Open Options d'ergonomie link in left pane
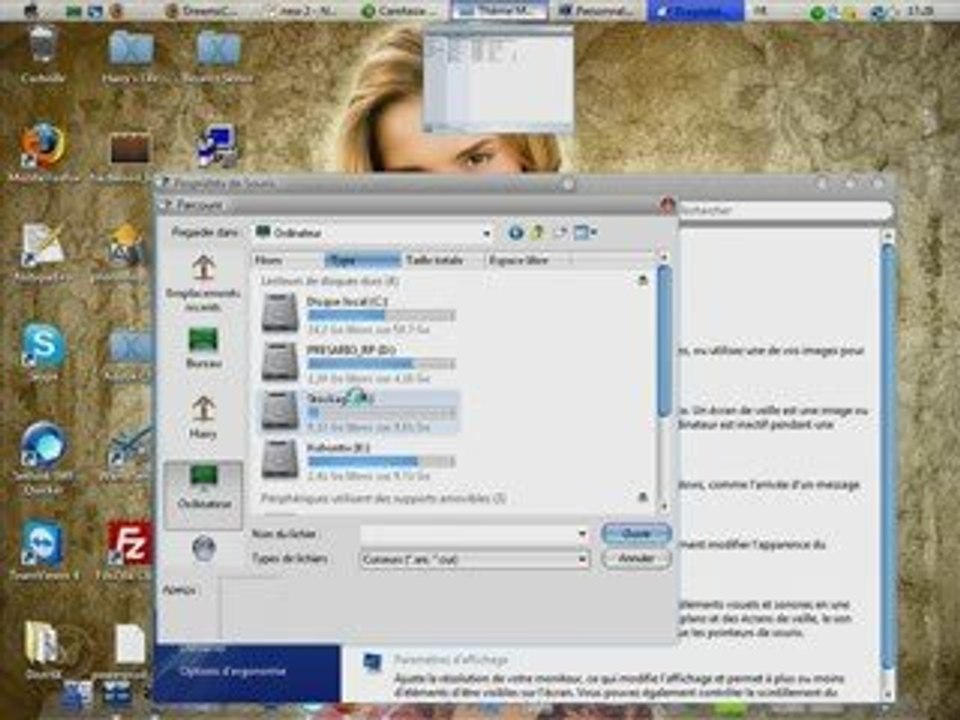Image resolution: width=960 pixels, height=720 pixels. point(233,672)
